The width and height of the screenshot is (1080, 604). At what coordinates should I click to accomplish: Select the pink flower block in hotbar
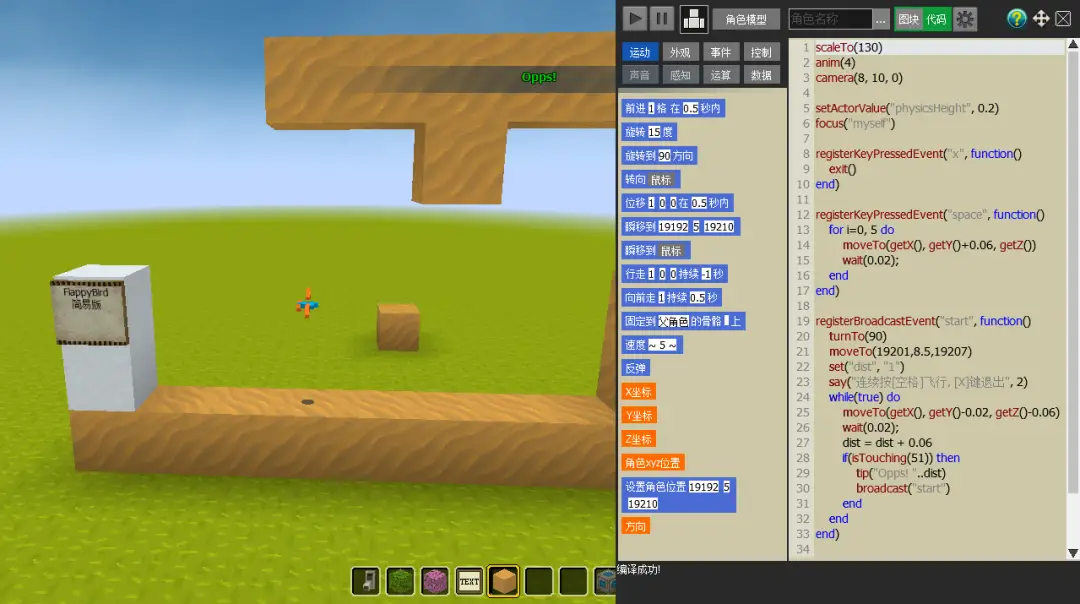[435, 581]
